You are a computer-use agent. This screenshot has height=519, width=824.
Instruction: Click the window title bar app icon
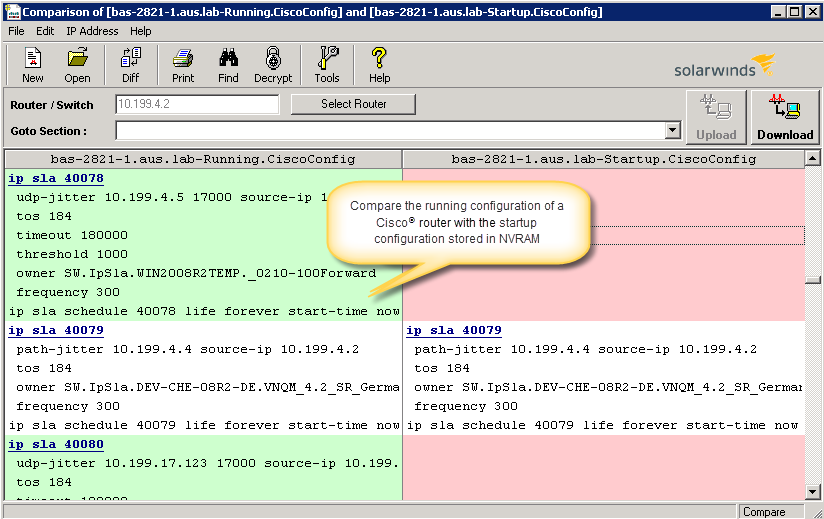(x=12, y=12)
